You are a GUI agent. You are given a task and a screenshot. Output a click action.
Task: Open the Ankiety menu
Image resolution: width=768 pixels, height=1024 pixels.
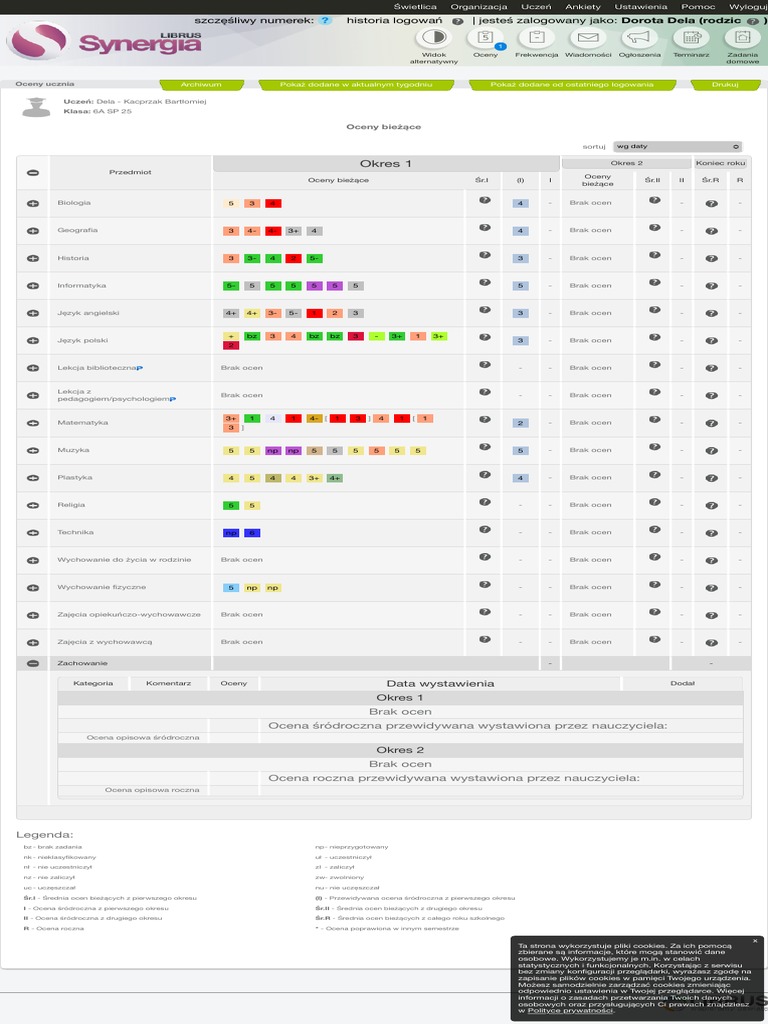(x=583, y=7)
